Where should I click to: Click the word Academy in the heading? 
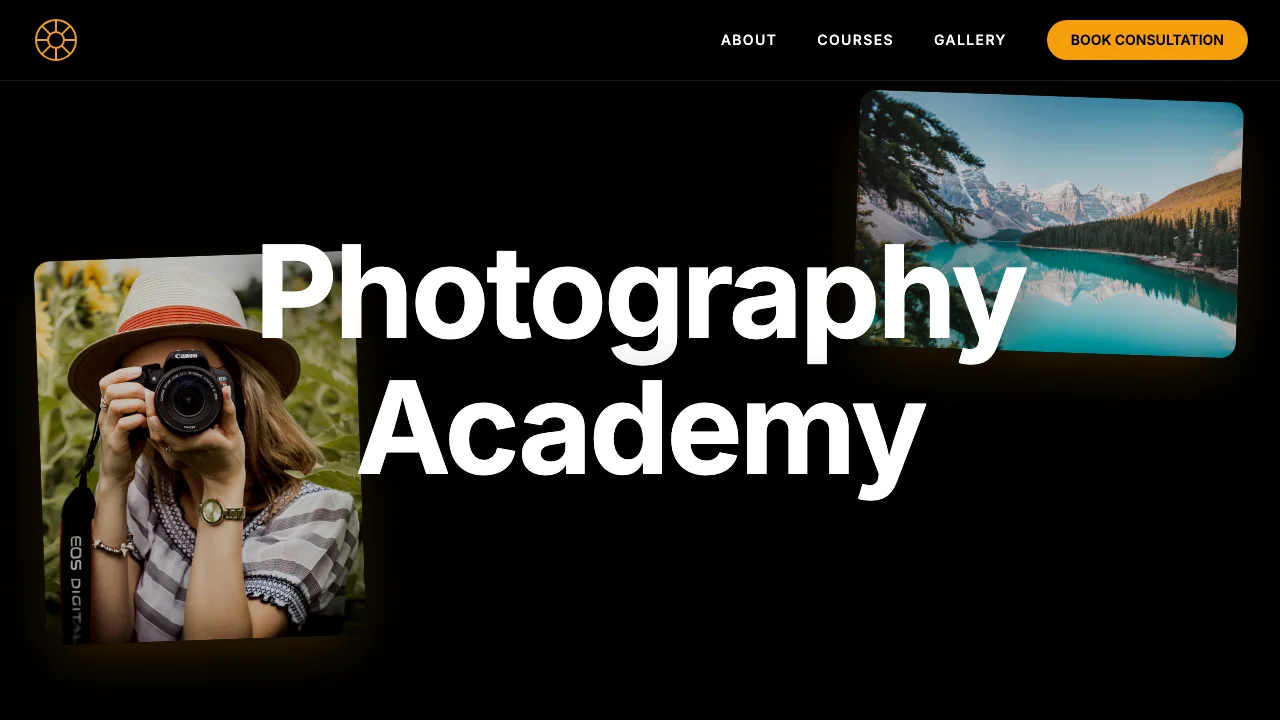click(x=641, y=430)
